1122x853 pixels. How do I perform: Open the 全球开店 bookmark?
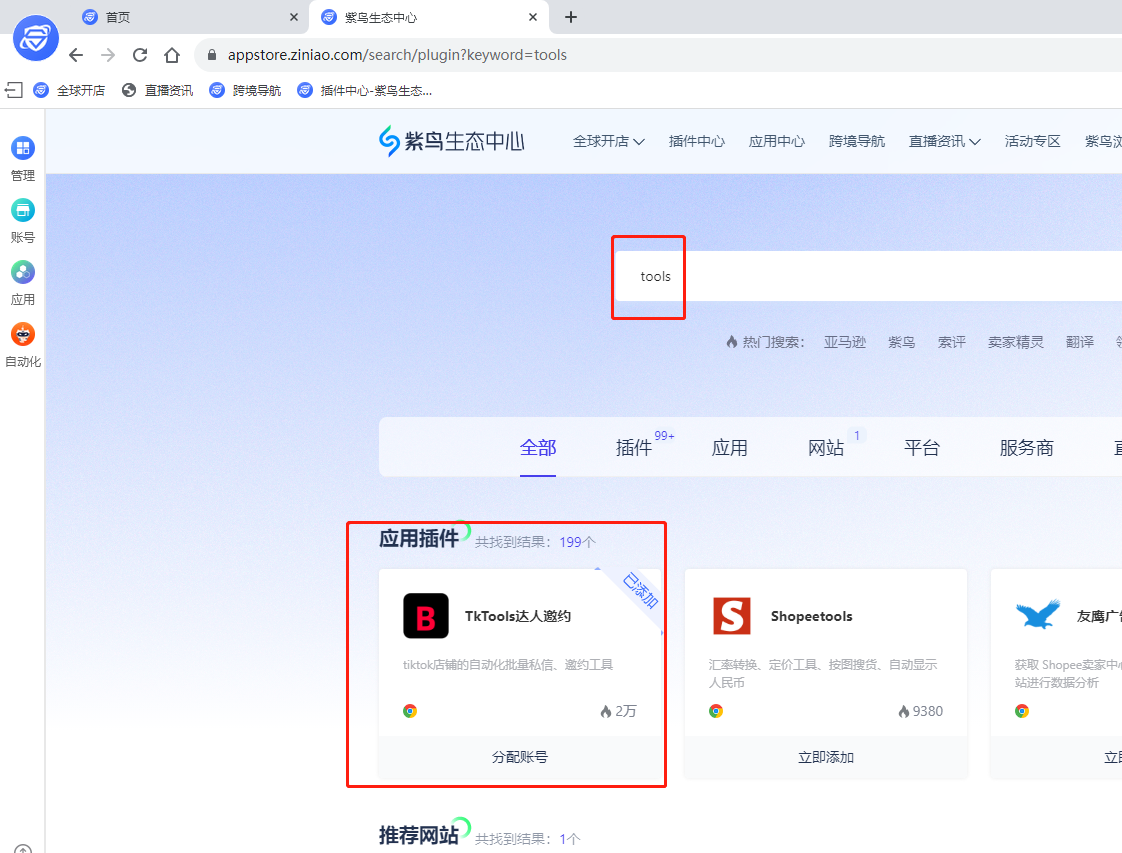pyautogui.click(x=69, y=90)
